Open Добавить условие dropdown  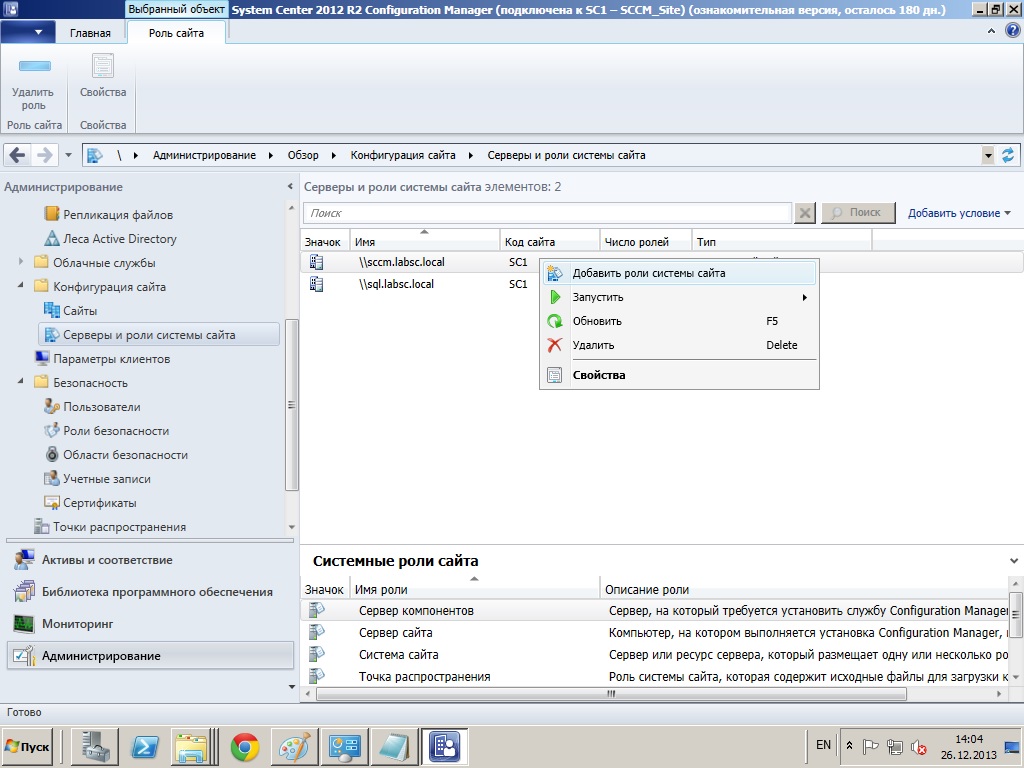pyautogui.click(x=959, y=213)
